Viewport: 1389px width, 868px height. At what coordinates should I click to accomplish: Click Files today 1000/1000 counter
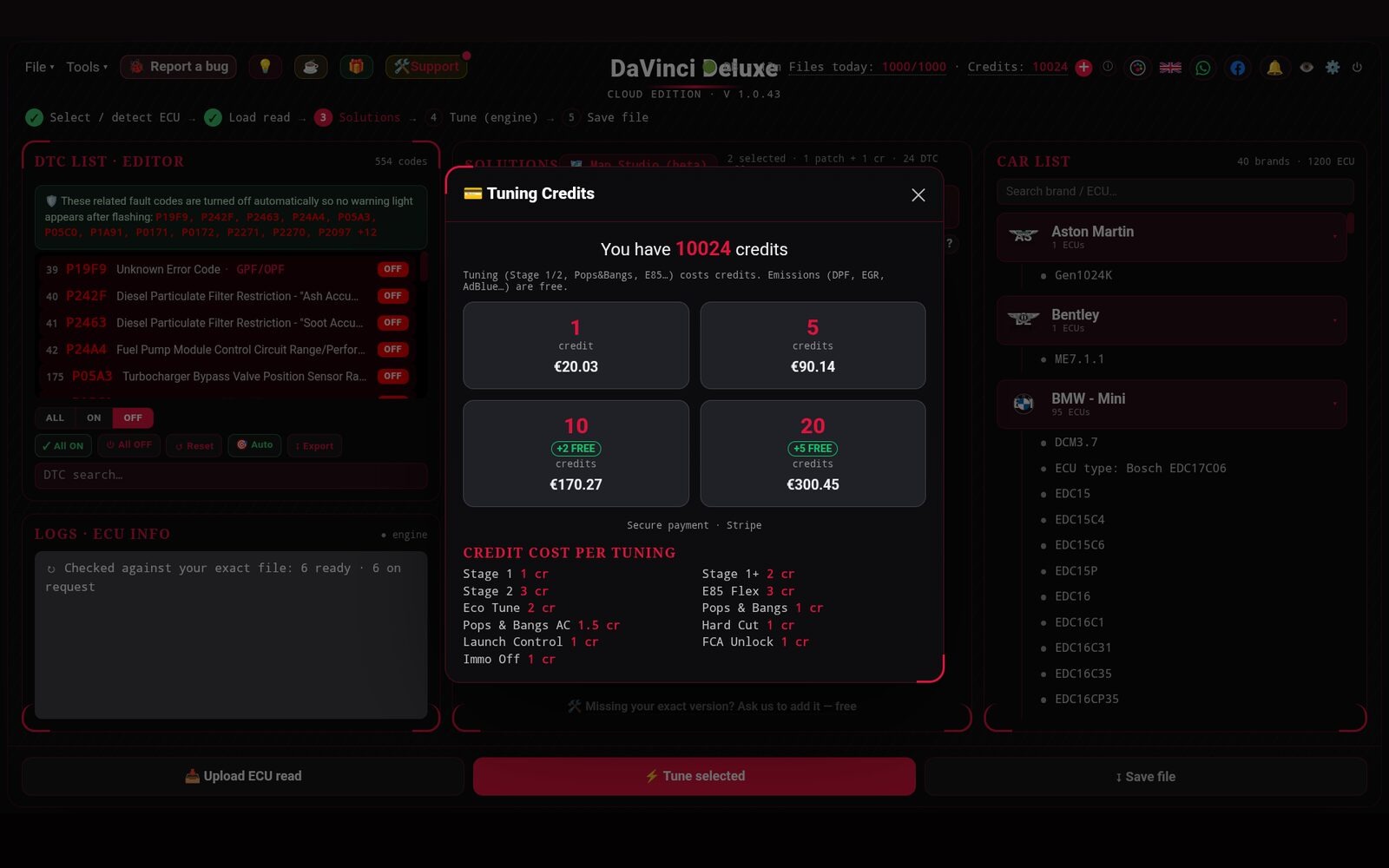(x=867, y=67)
